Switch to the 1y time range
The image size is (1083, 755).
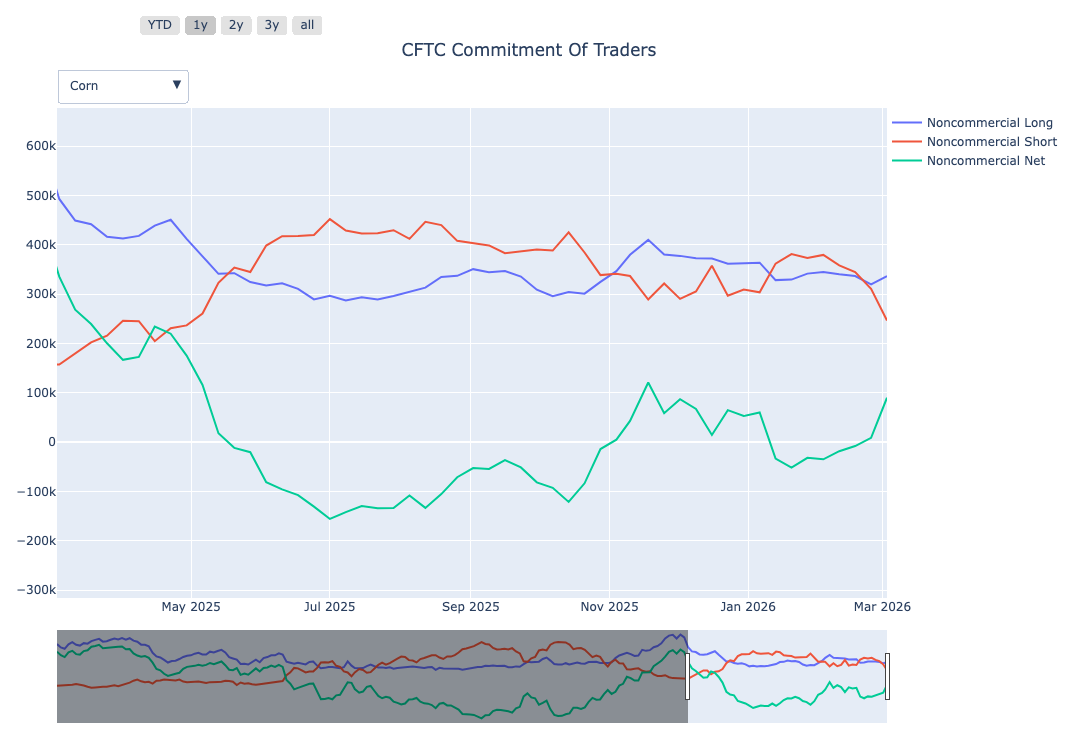click(200, 25)
